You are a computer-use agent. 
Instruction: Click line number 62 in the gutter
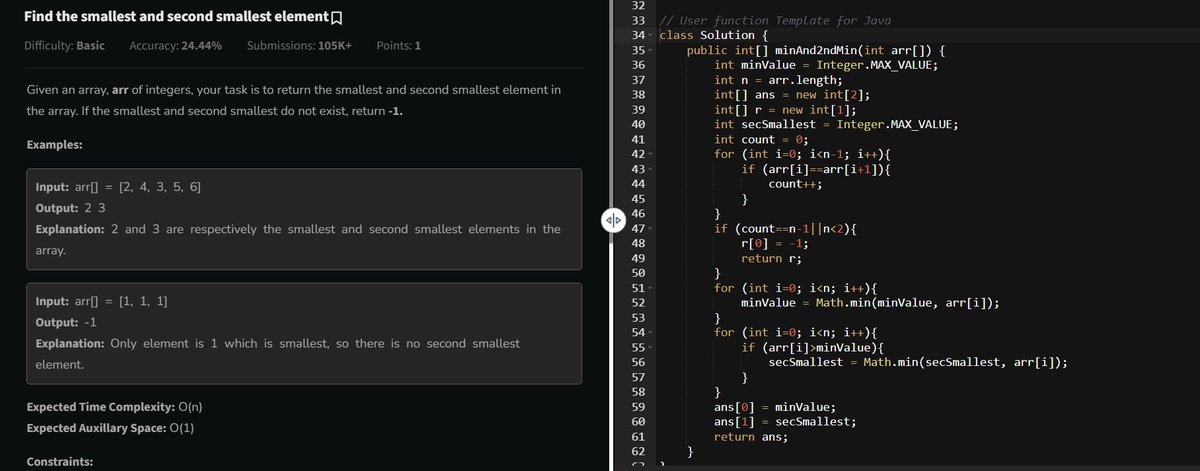coord(638,451)
